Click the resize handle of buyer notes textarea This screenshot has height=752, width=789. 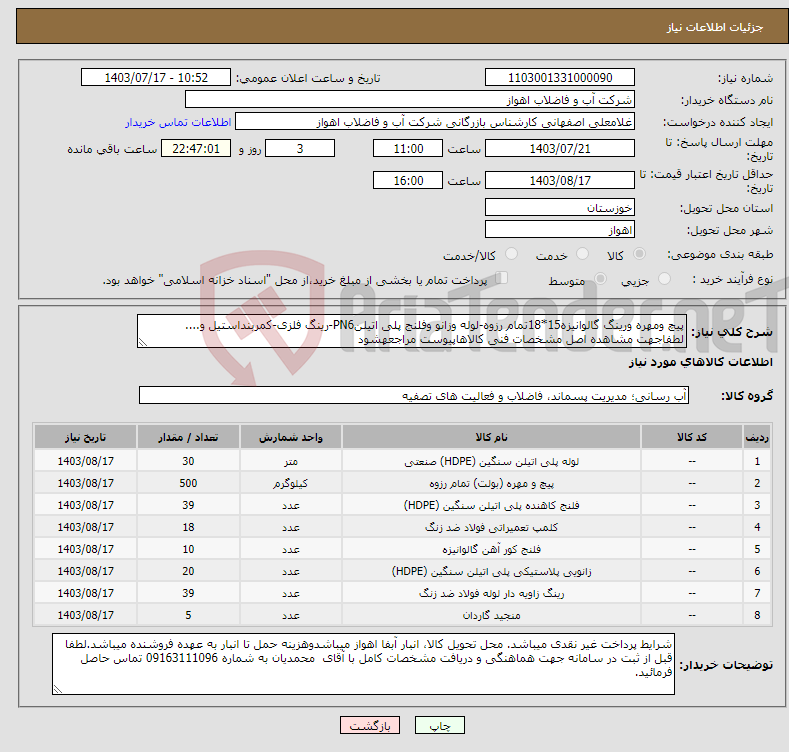pos(57,690)
